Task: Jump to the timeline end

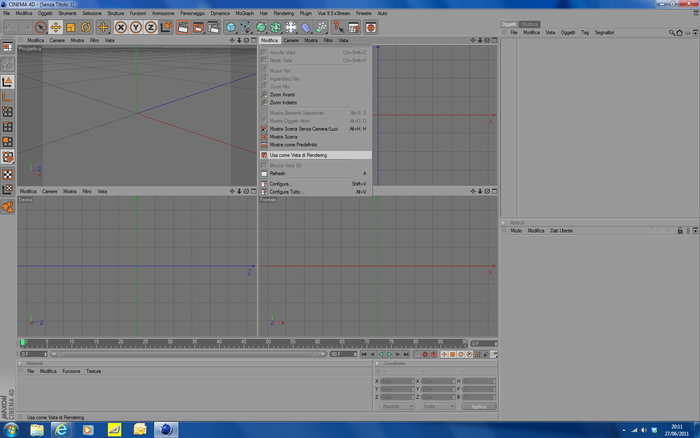Action: [x=406, y=355]
